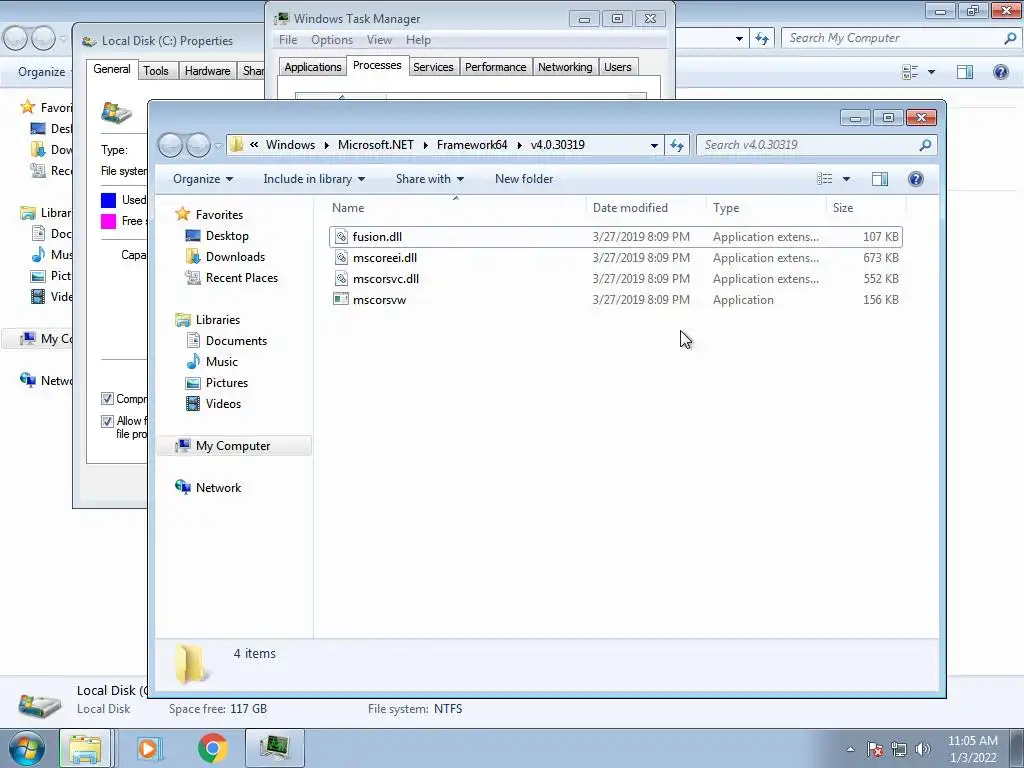Select the fusion.dll file icon
Screen dimensions: 1024x768
coord(341,237)
